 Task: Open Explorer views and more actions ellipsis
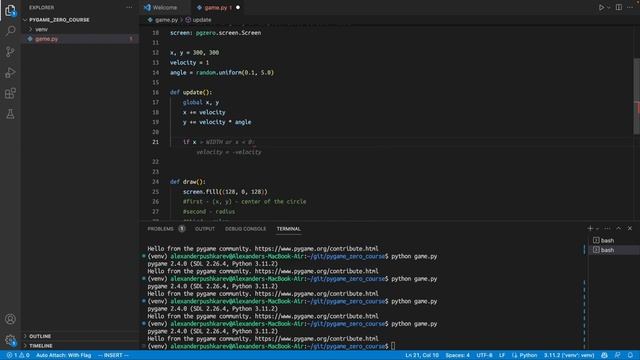129,7
